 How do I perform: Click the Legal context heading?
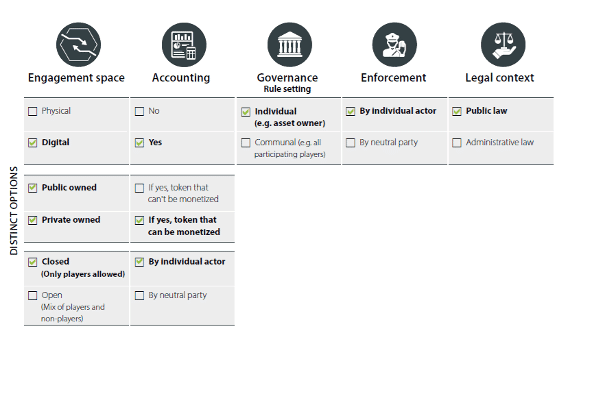pyautogui.click(x=500, y=78)
